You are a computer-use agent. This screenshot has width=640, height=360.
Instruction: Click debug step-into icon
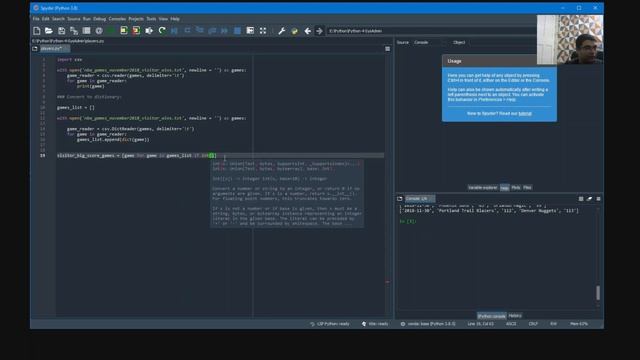click(x=200, y=31)
